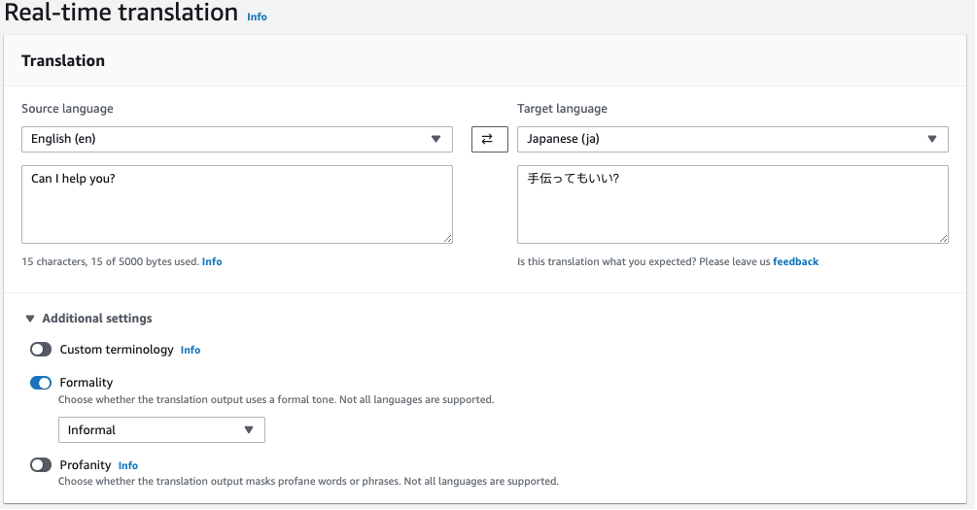Click the Additional settings triangle icon
The height and width of the screenshot is (510, 977).
coord(29,319)
